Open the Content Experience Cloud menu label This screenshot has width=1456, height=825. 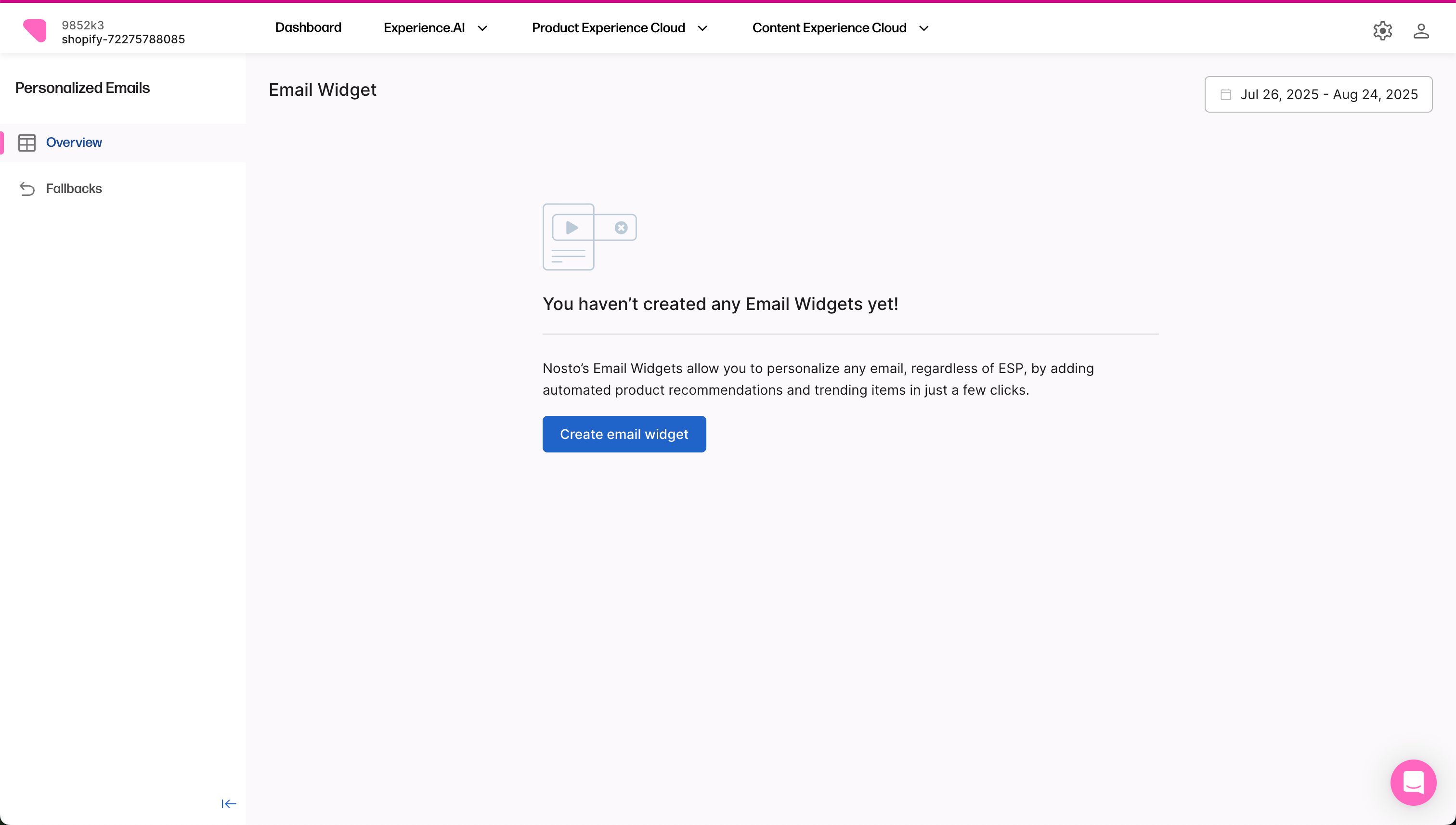click(829, 28)
